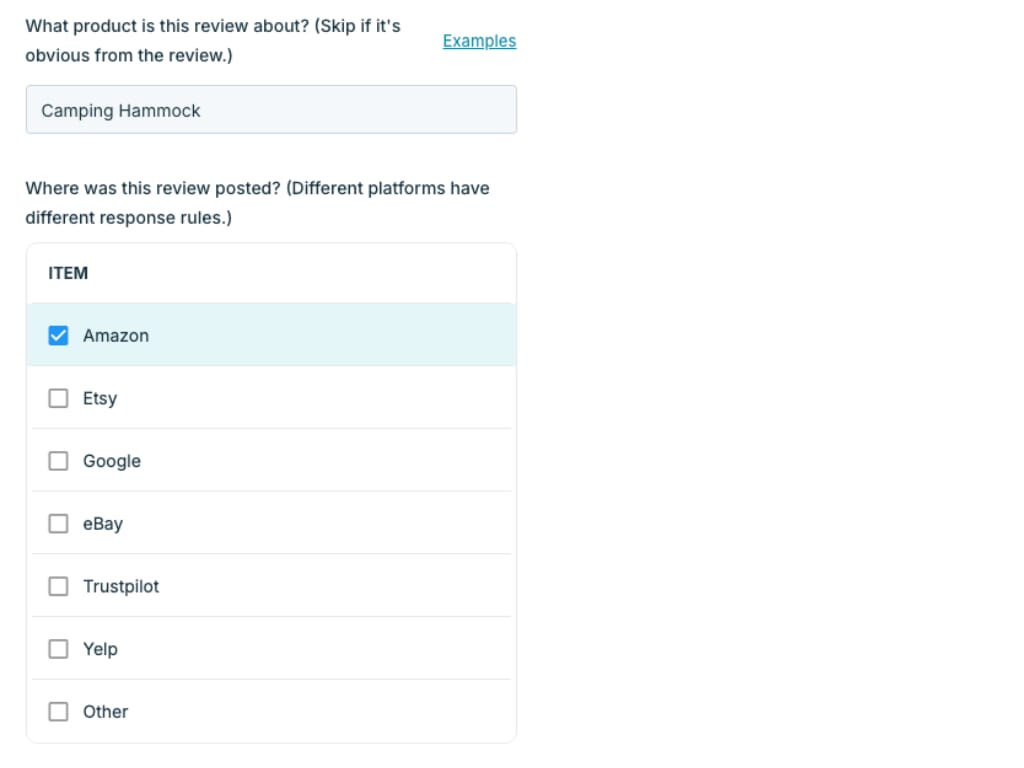Click the Etsy platform label

coord(100,399)
